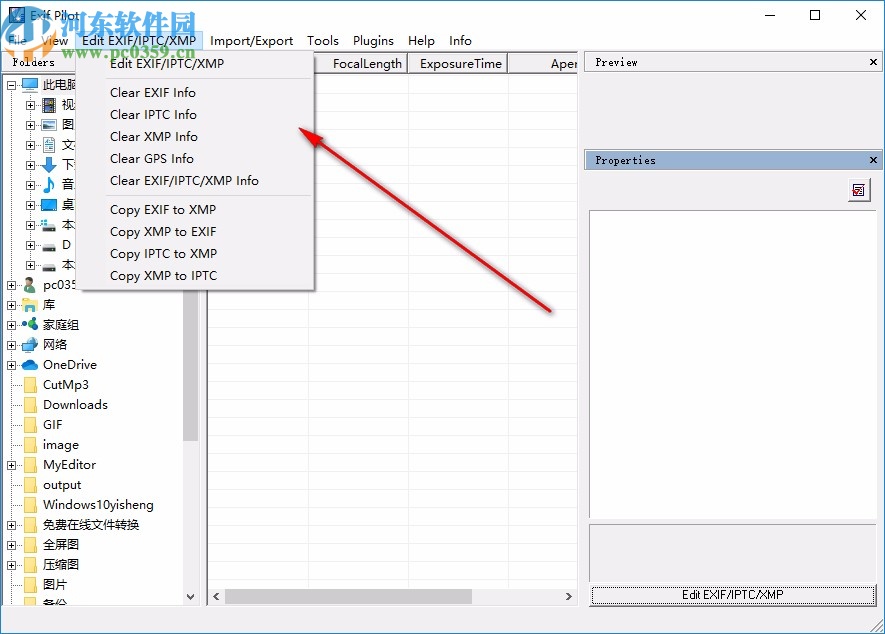Click the Edit EXIF/IPTC/XMP button at bottom right
The image size is (885, 634).
(x=731, y=595)
